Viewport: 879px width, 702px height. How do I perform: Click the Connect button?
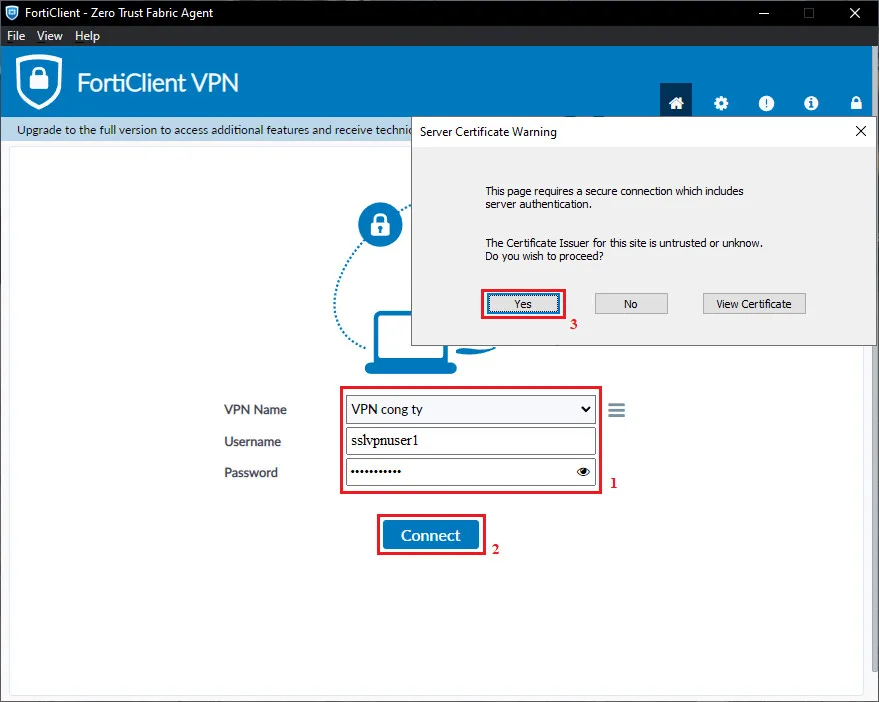click(431, 535)
